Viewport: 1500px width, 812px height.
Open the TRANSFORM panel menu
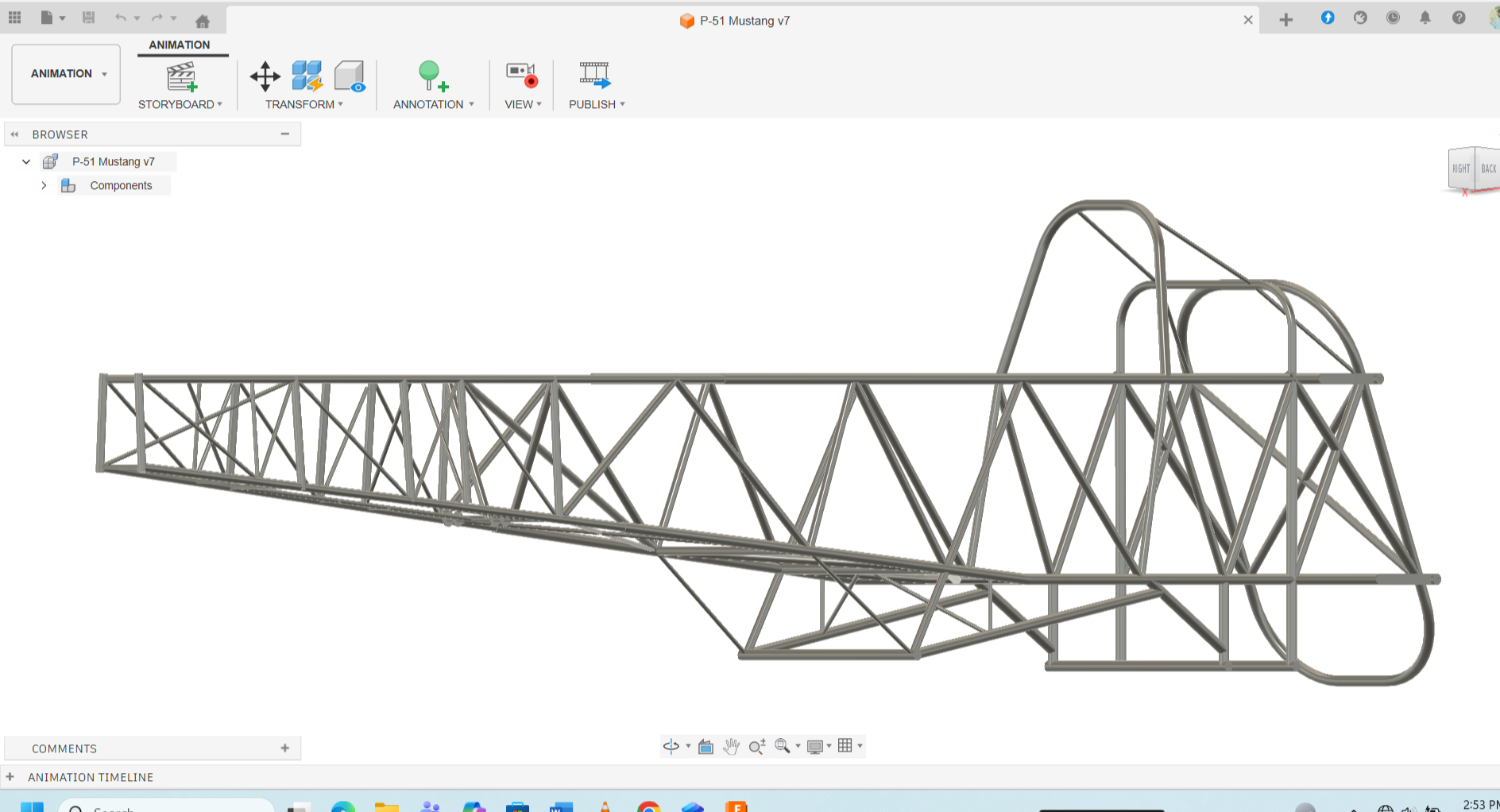(304, 104)
